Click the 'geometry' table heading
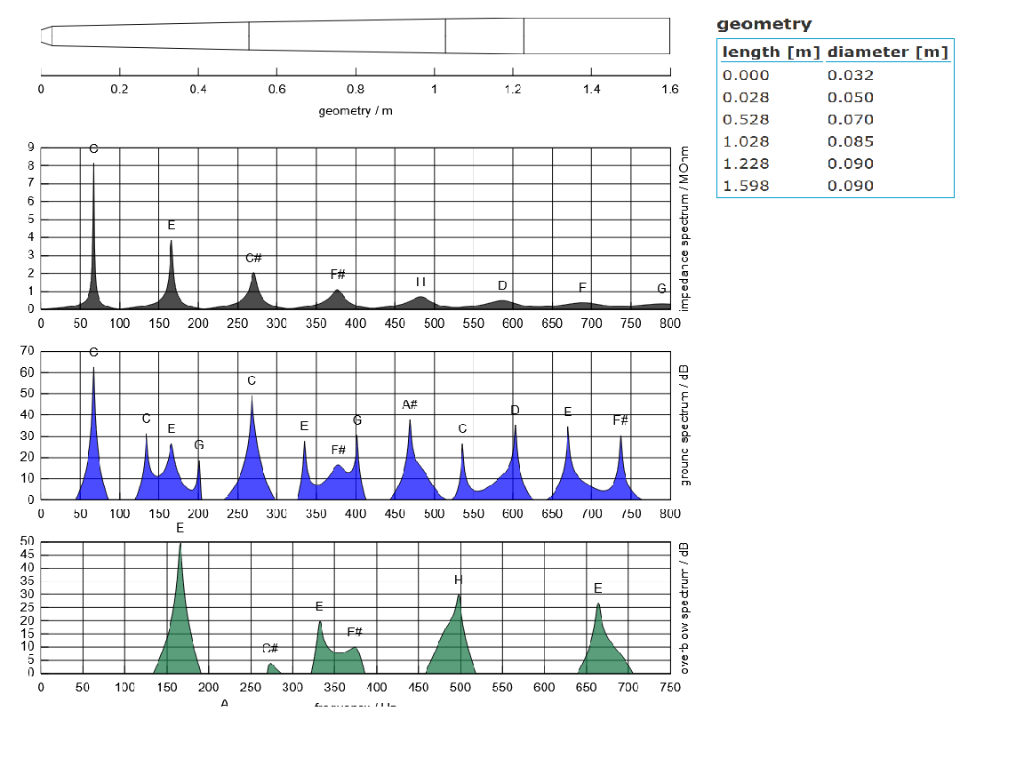 pos(764,25)
